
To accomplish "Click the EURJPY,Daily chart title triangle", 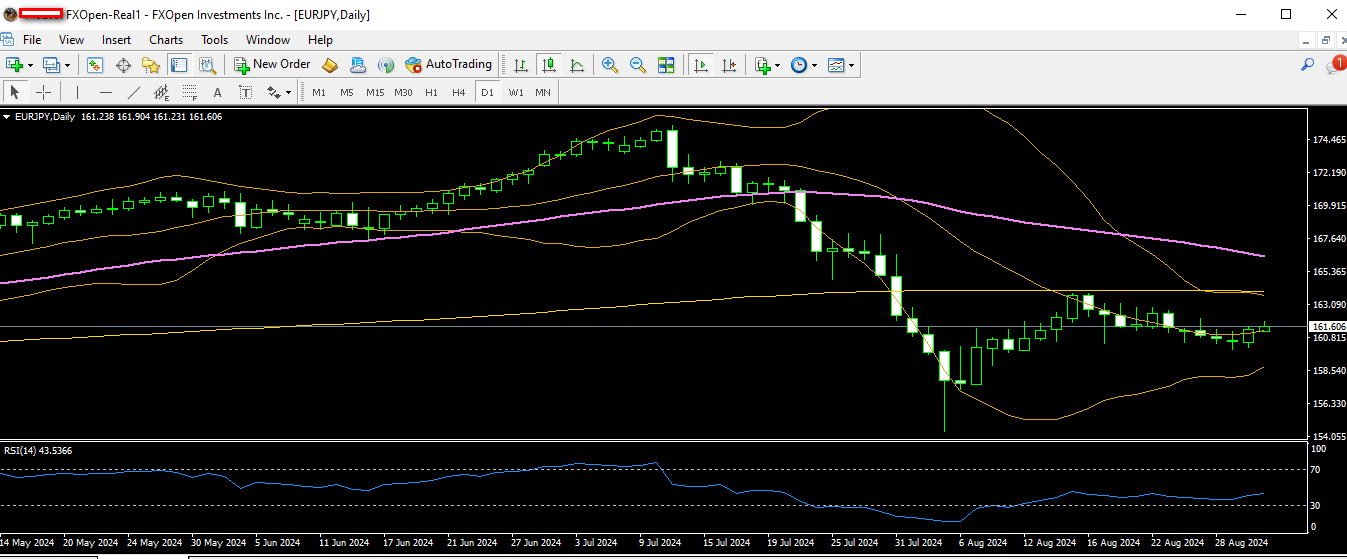I will point(8,117).
